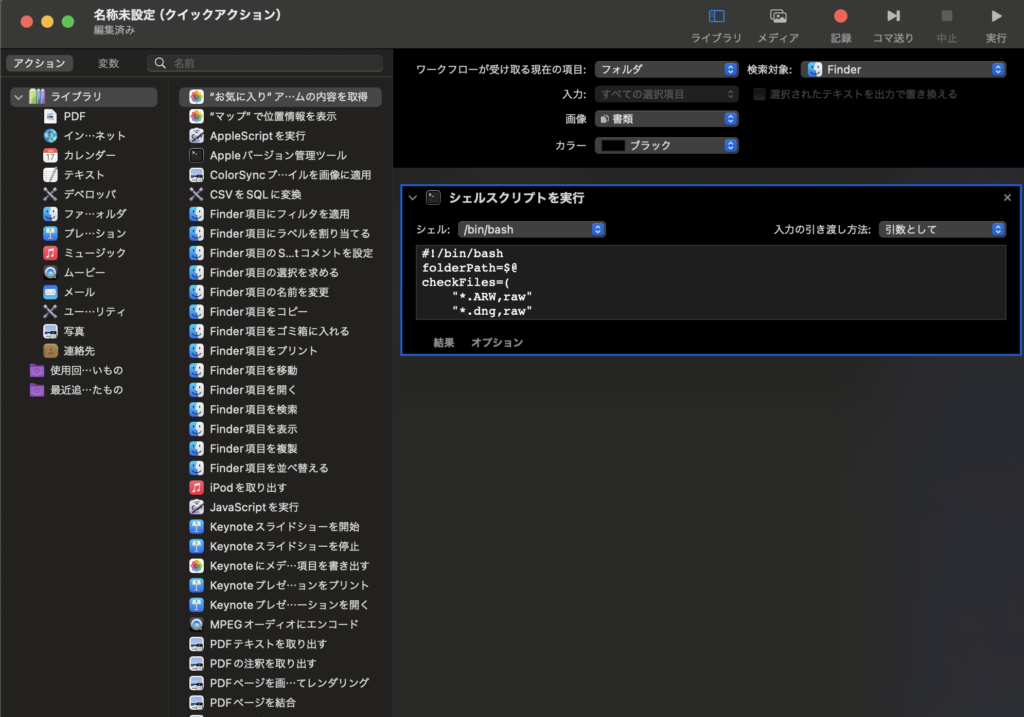This screenshot has height=717, width=1024.
Task: Click the JavaScriptを実行 action icon
Action: click(x=197, y=507)
